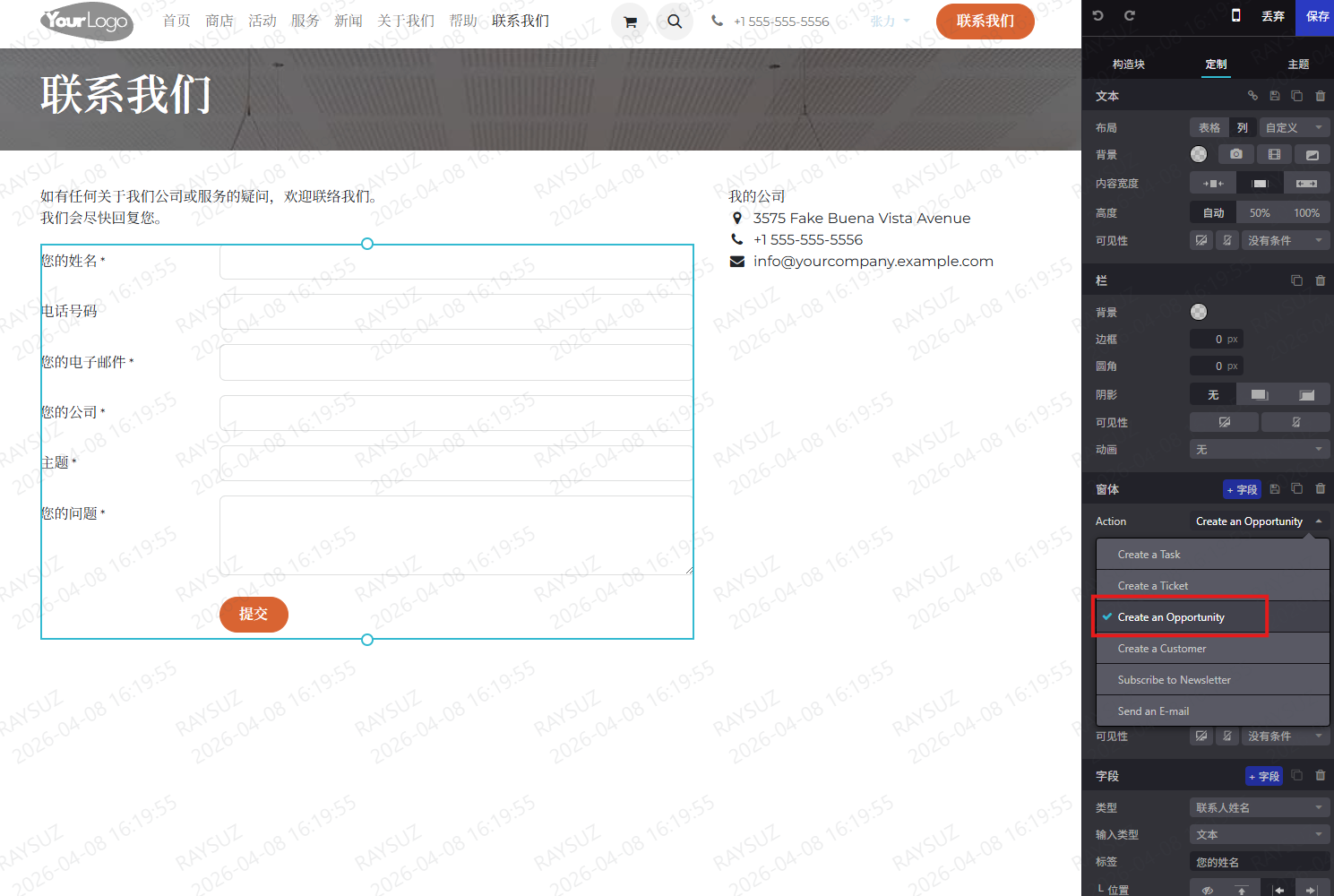Add a field with 窗体 +字段 button
Image resolution: width=1334 pixels, height=896 pixels.
point(1243,489)
